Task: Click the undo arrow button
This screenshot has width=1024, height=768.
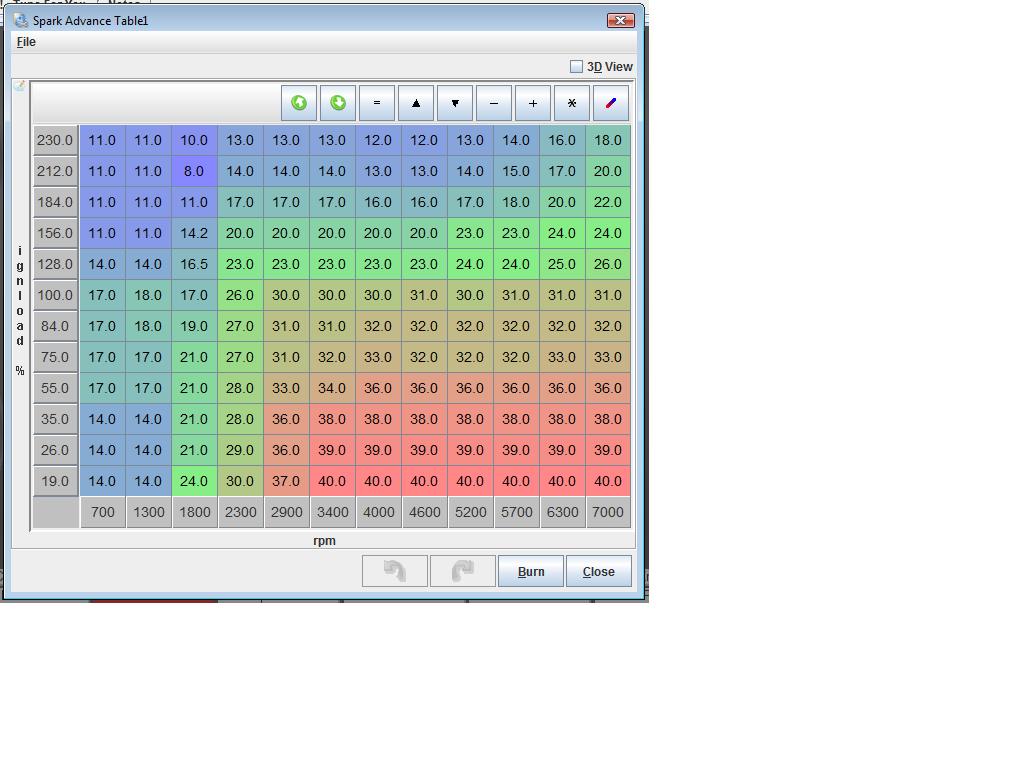Action: tap(395, 571)
